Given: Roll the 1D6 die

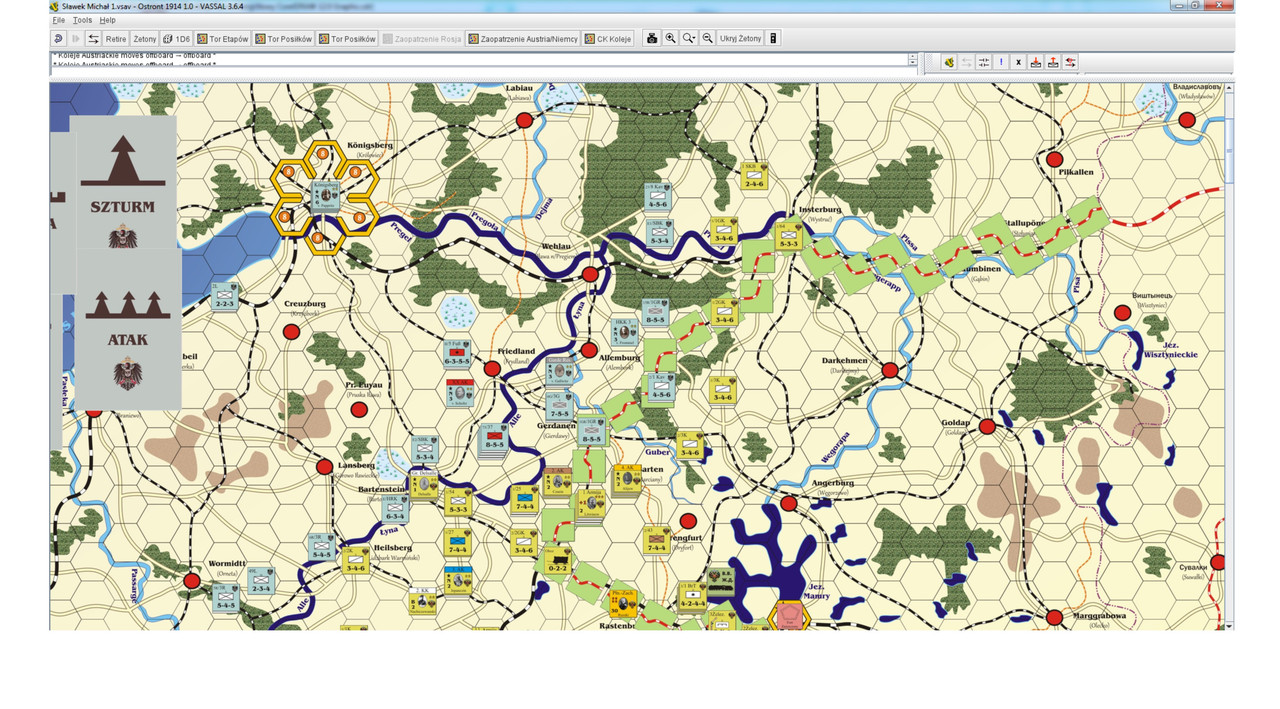Looking at the screenshot, I should [176, 39].
